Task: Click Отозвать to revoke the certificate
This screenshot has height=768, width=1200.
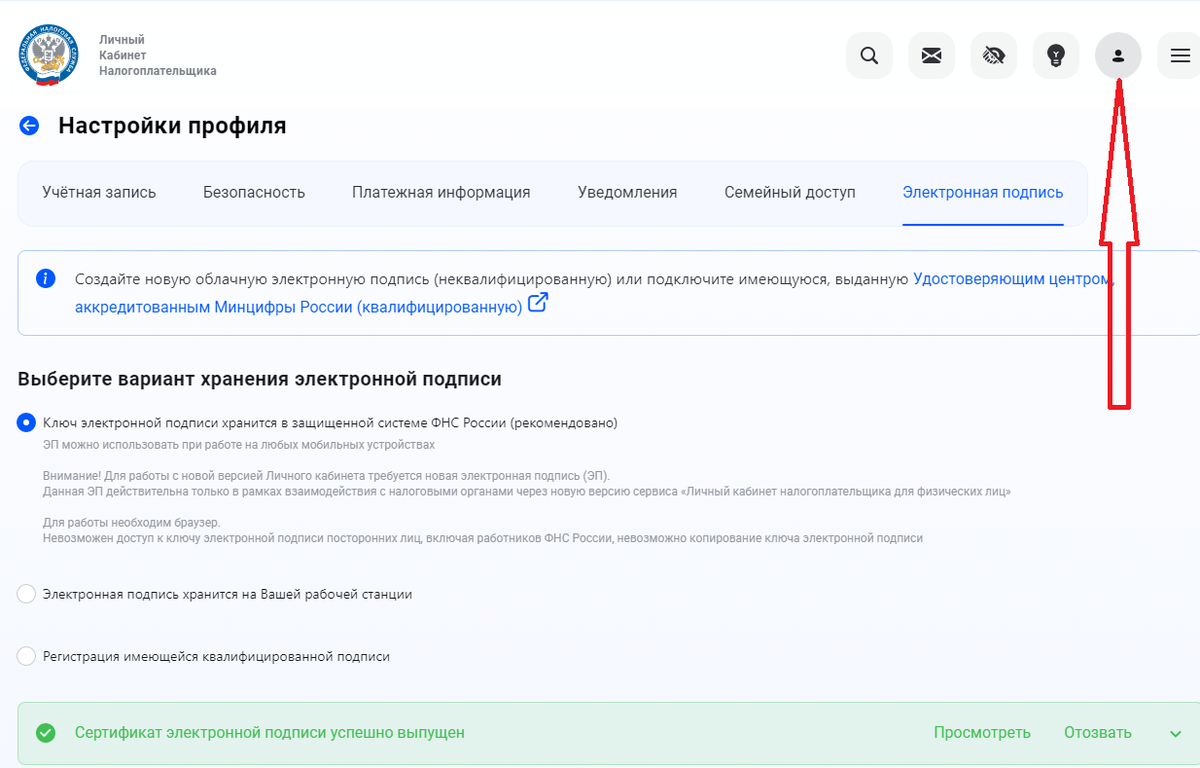Action: coord(1096,732)
